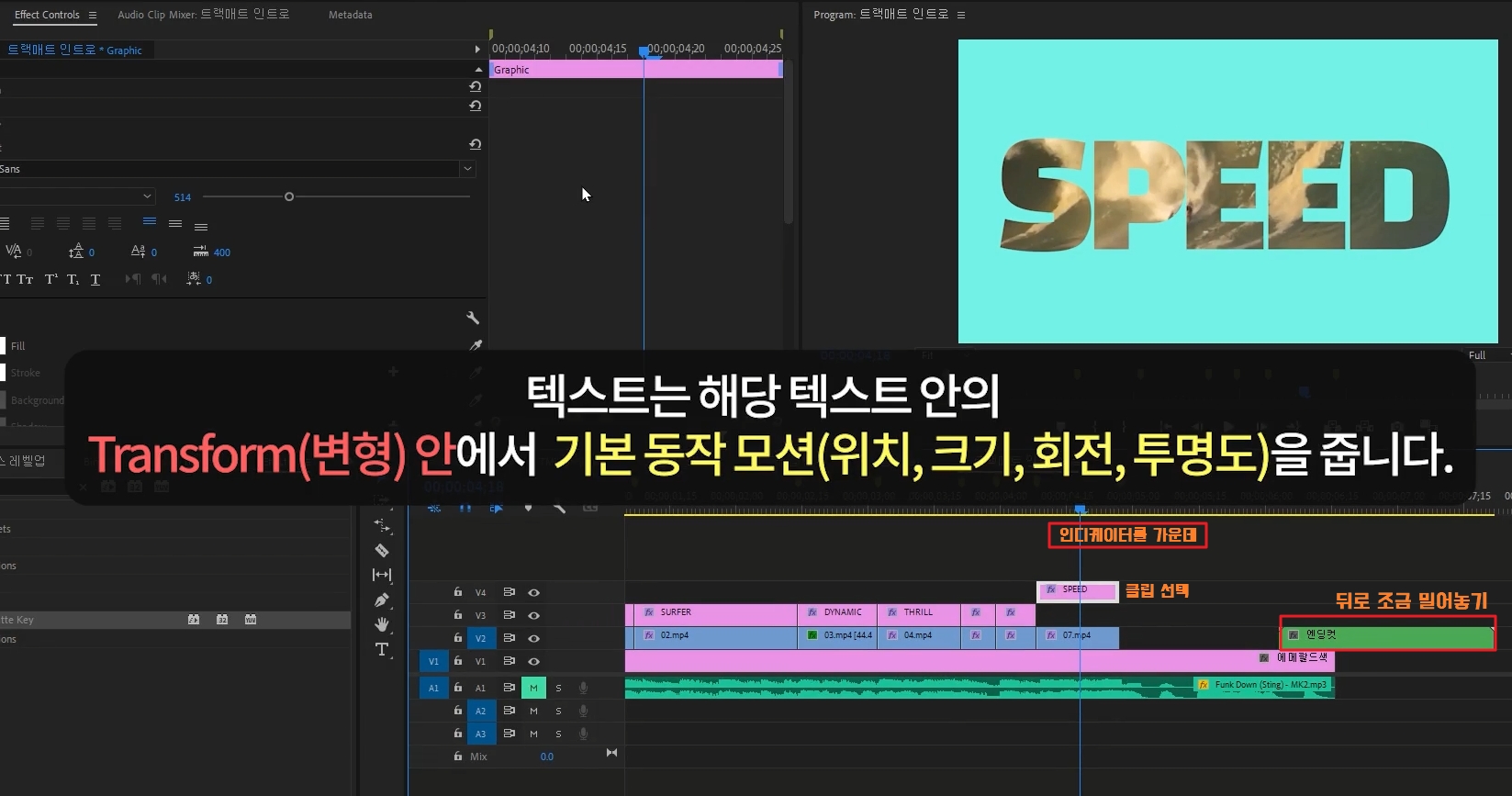Underline the text

pyautogui.click(x=95, y=279)
